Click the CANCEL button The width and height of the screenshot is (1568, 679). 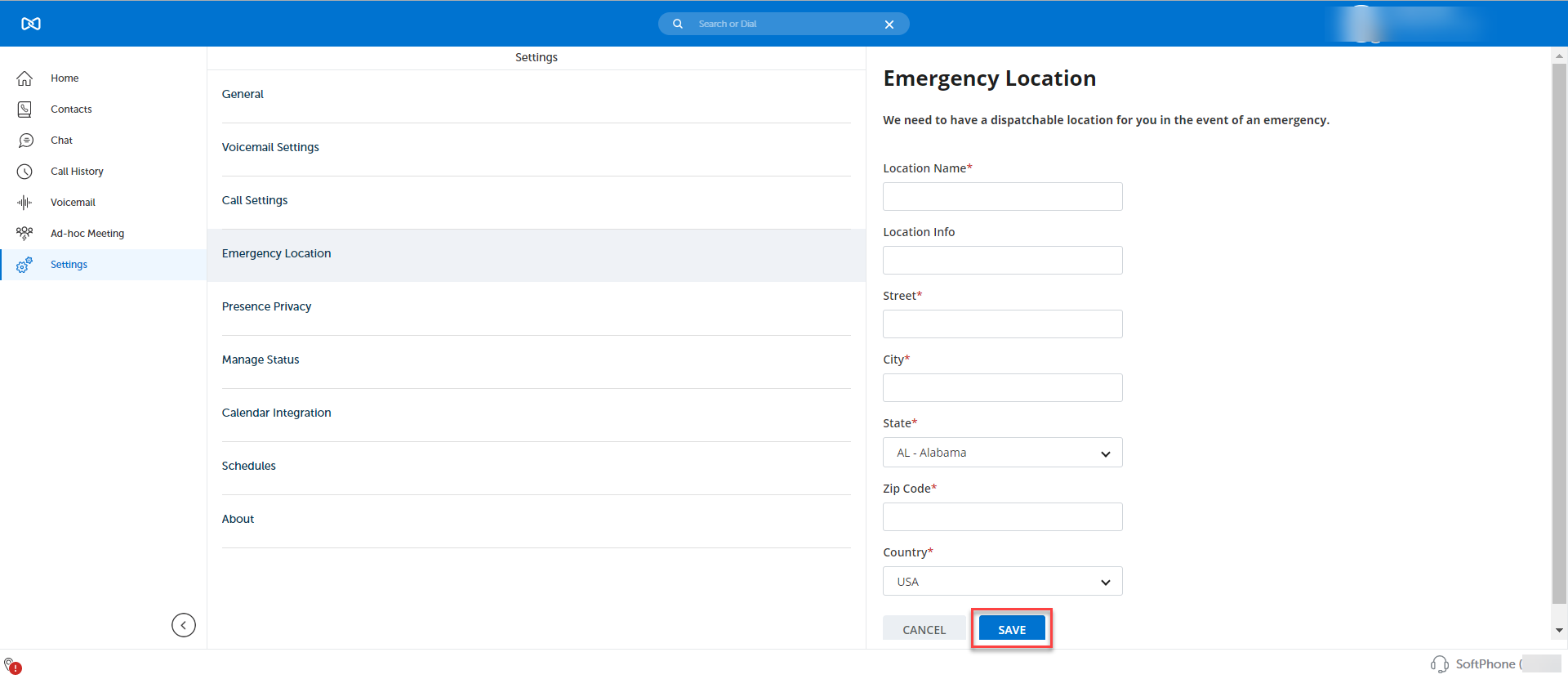924,629
